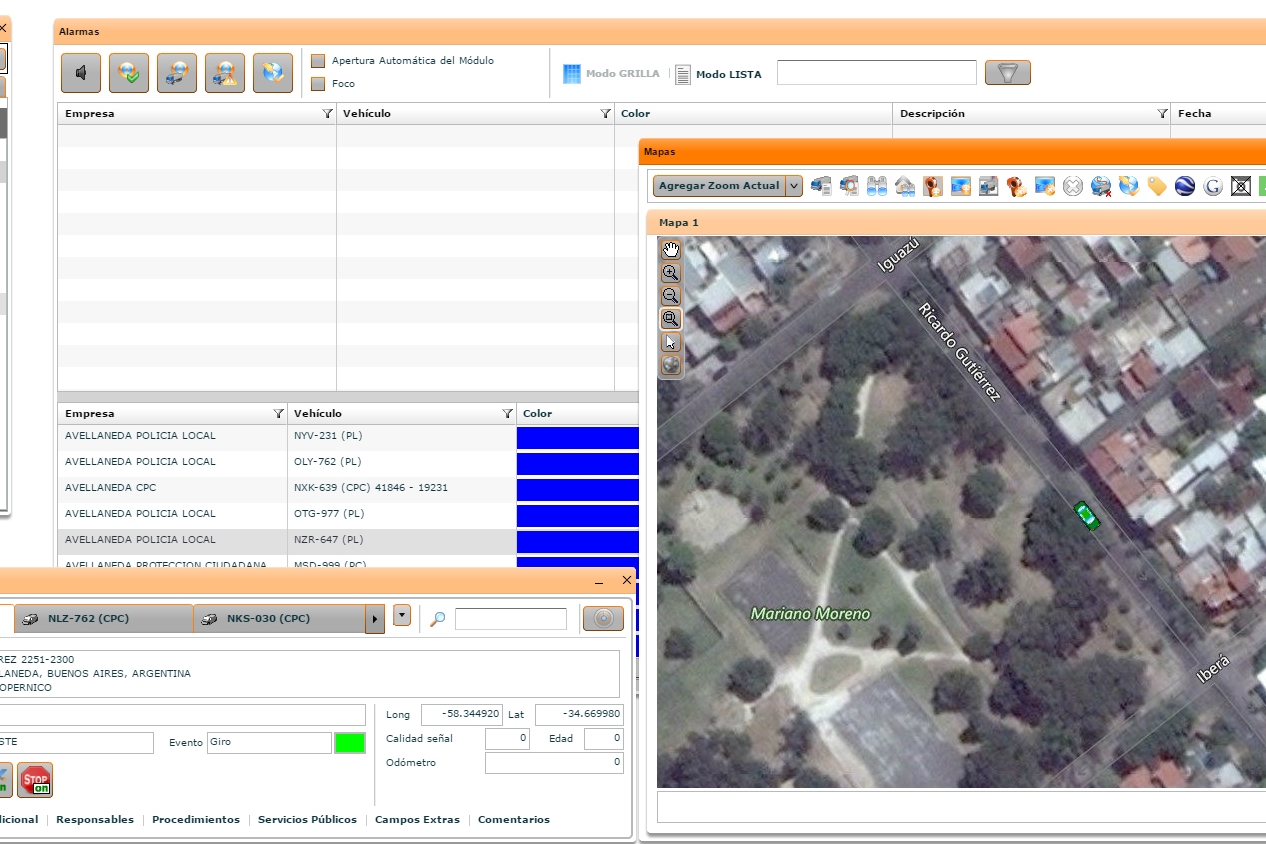This screenshot has height=844, width=1266.
Task: Open Empresa column filter in top grid
Action: coord(327,114)
